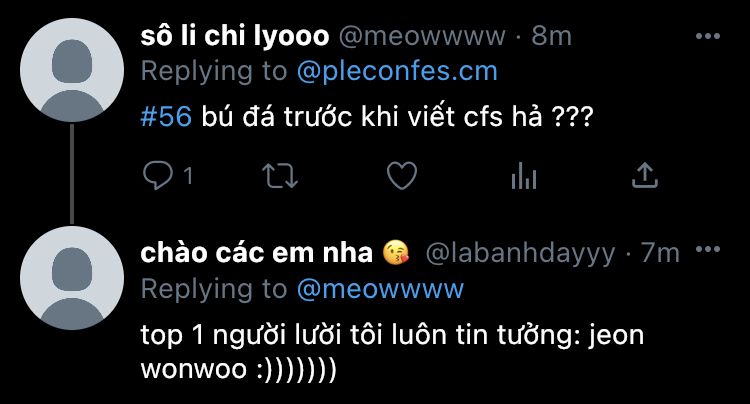Share the first tweet using upload arrow icon
This screenshot has height=404, width=750.
click(x=645, y=175)
